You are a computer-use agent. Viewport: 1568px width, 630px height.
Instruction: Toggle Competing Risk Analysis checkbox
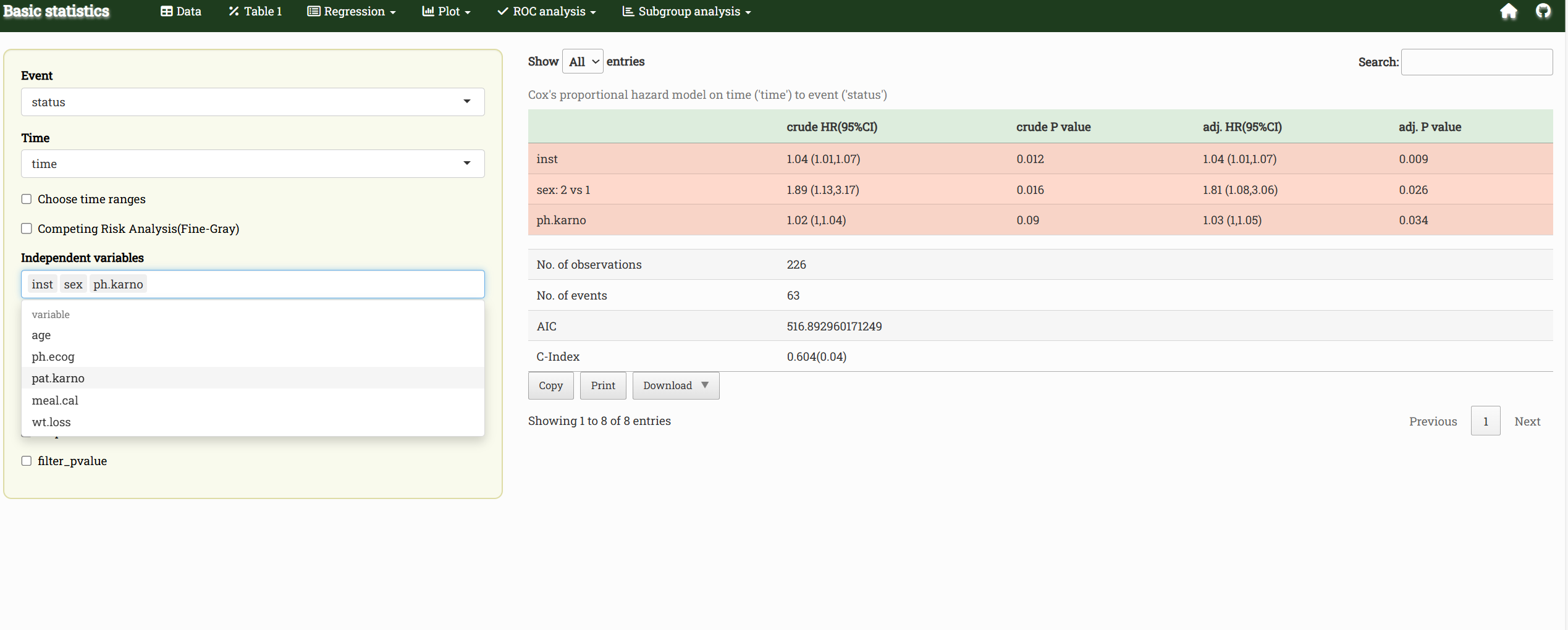[27, 229]
